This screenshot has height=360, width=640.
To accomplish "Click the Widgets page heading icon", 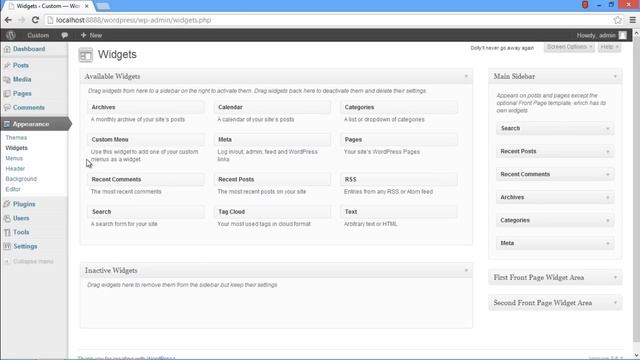I will tap(86, 55).
